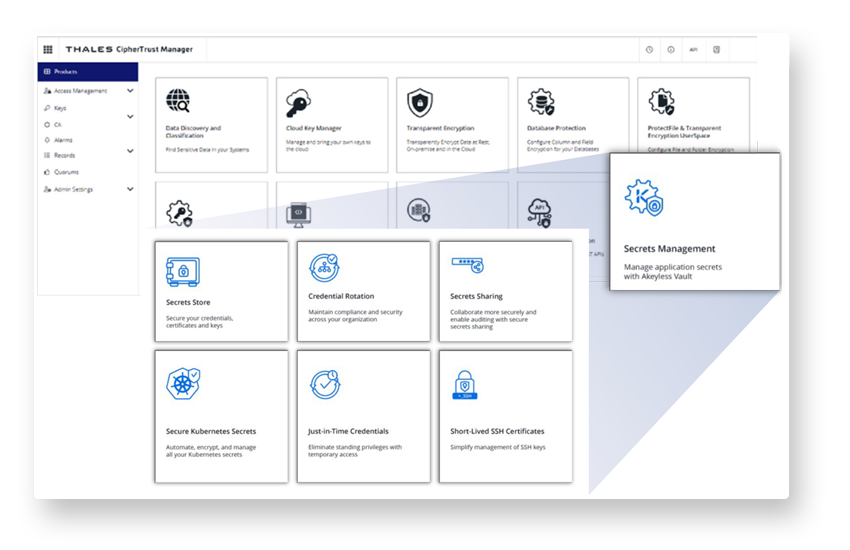Screen dimensions: 850x550
Task: Click the API button in top bar
Action: (x=693, y=49)
